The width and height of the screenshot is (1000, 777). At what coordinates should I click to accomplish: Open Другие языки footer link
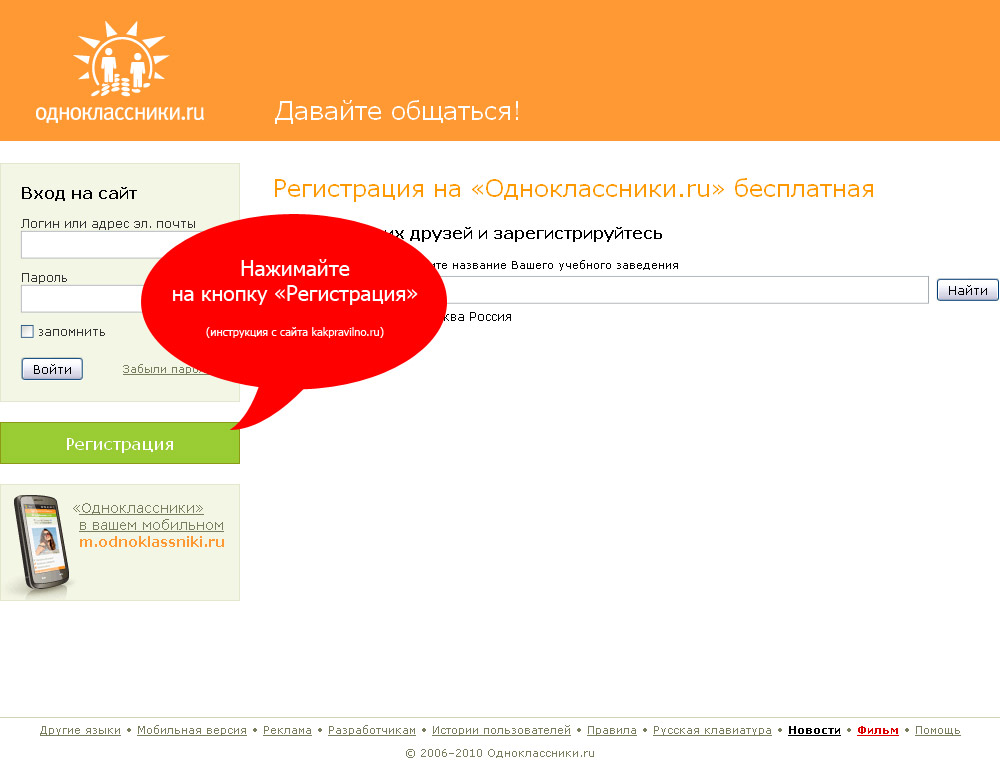(80, 730)
